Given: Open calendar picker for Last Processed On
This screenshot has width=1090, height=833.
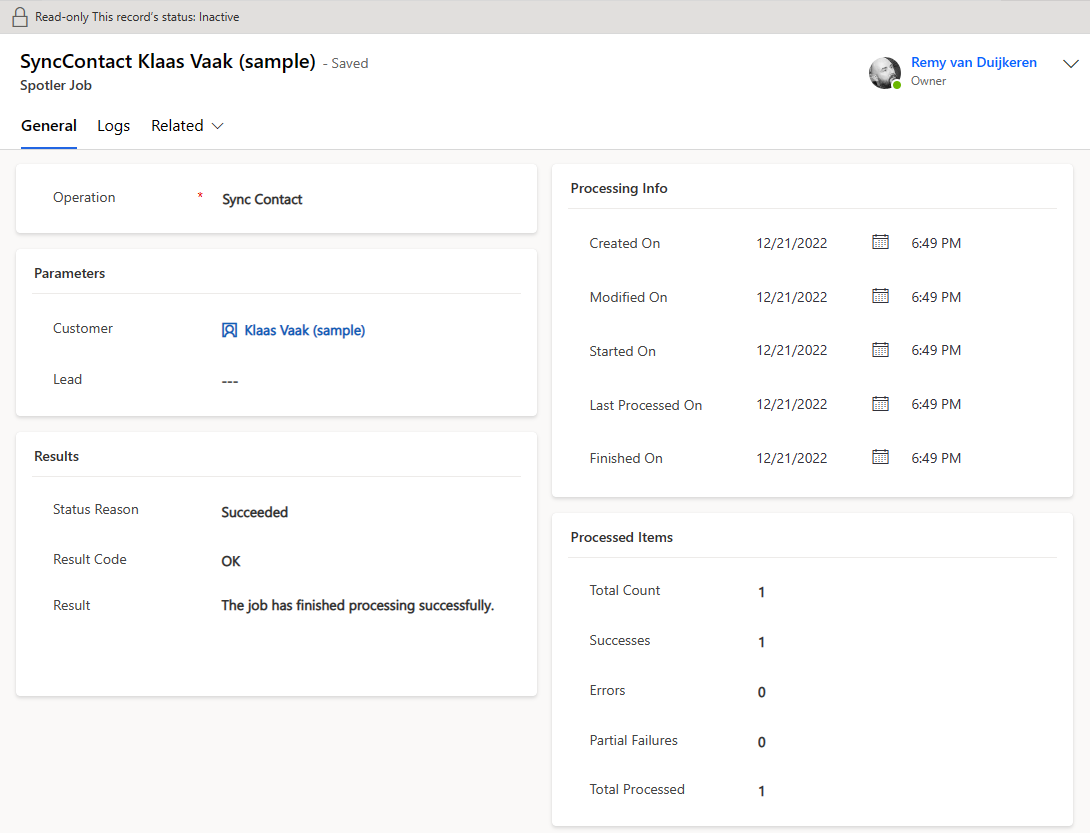Looking at the screenshot, I should click(x=880, y=404).
